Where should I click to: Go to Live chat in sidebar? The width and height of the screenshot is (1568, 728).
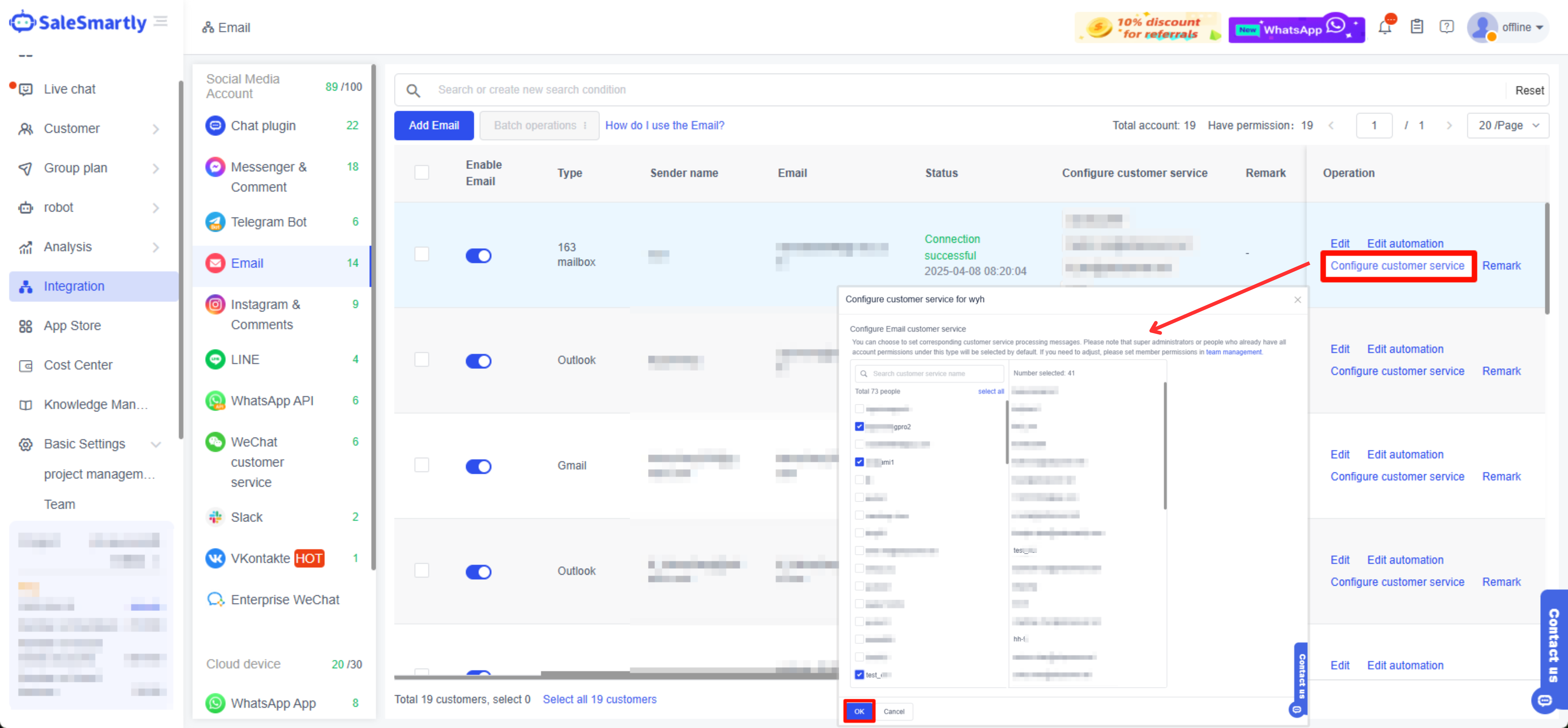pos(69,90)
